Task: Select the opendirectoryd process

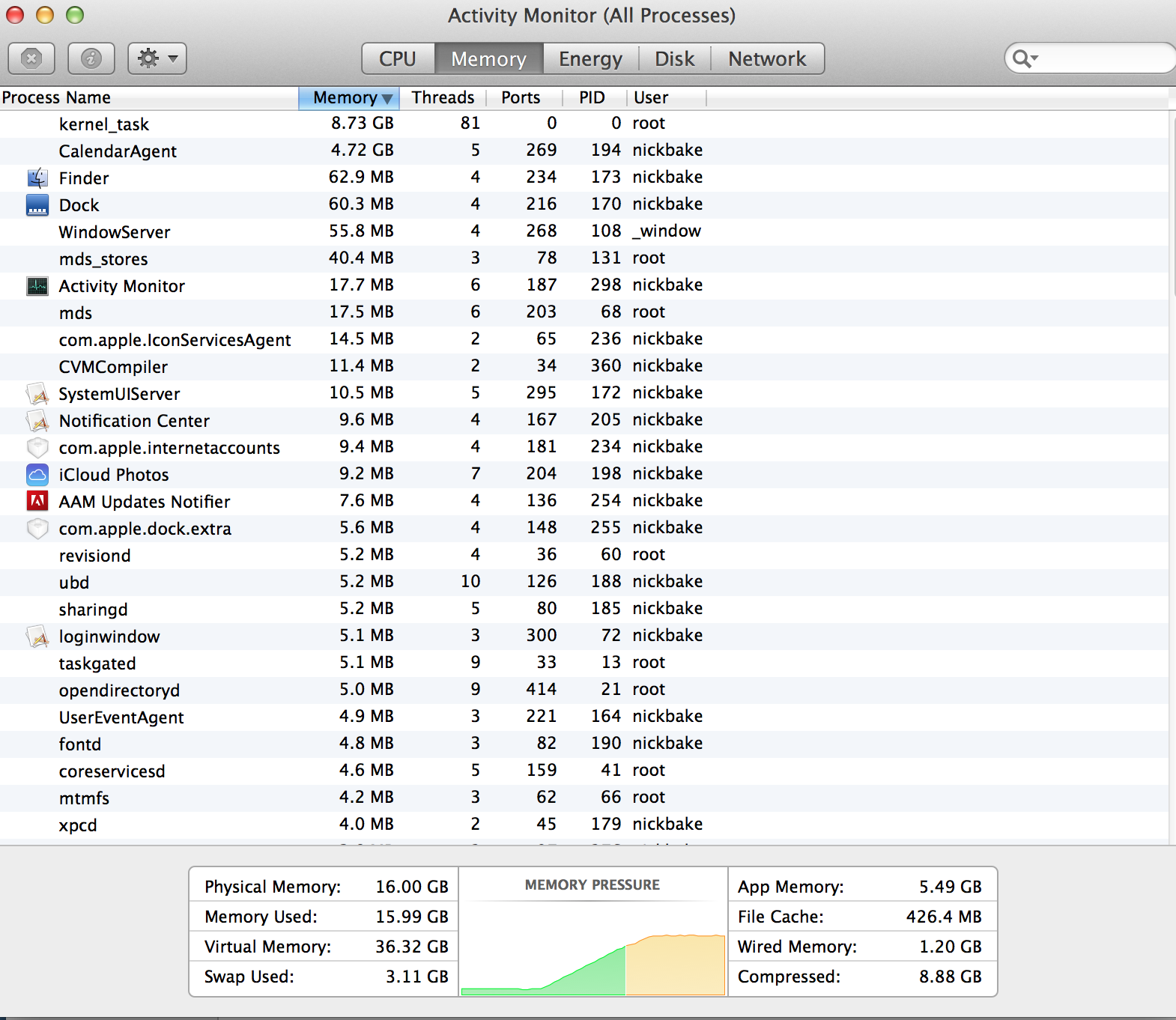Action: point(584,690)
